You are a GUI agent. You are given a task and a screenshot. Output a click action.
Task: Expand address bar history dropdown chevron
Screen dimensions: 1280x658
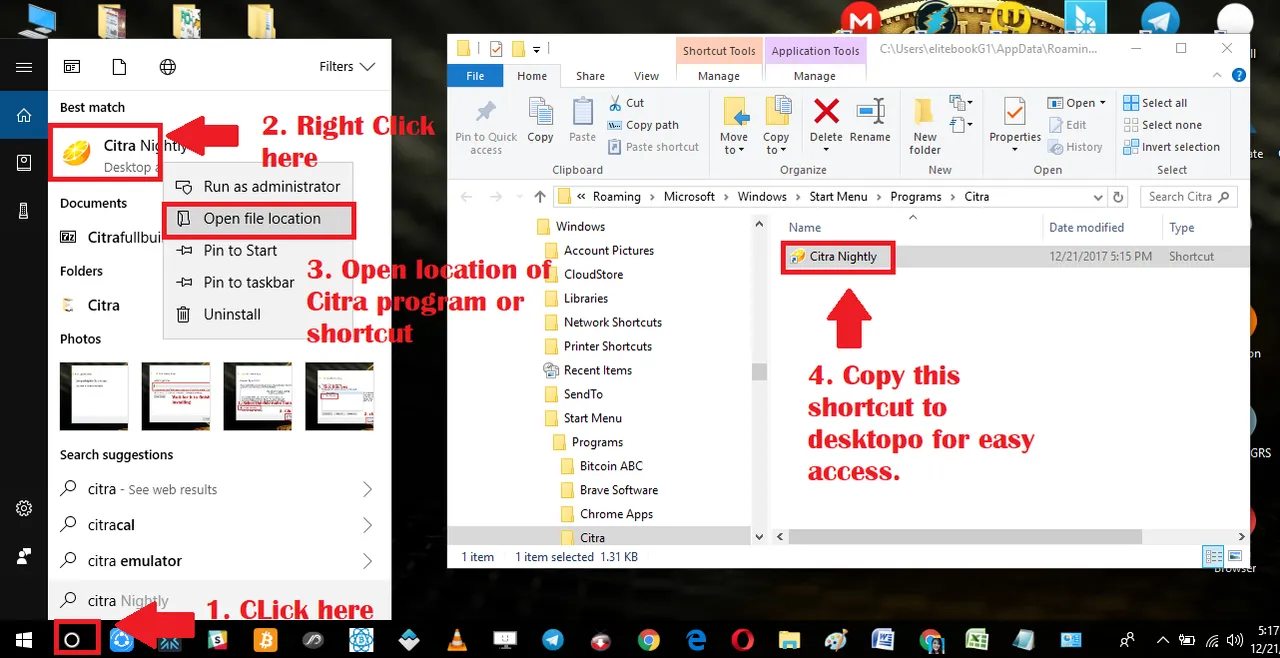pyautogui.click(x=1098, y=197)
